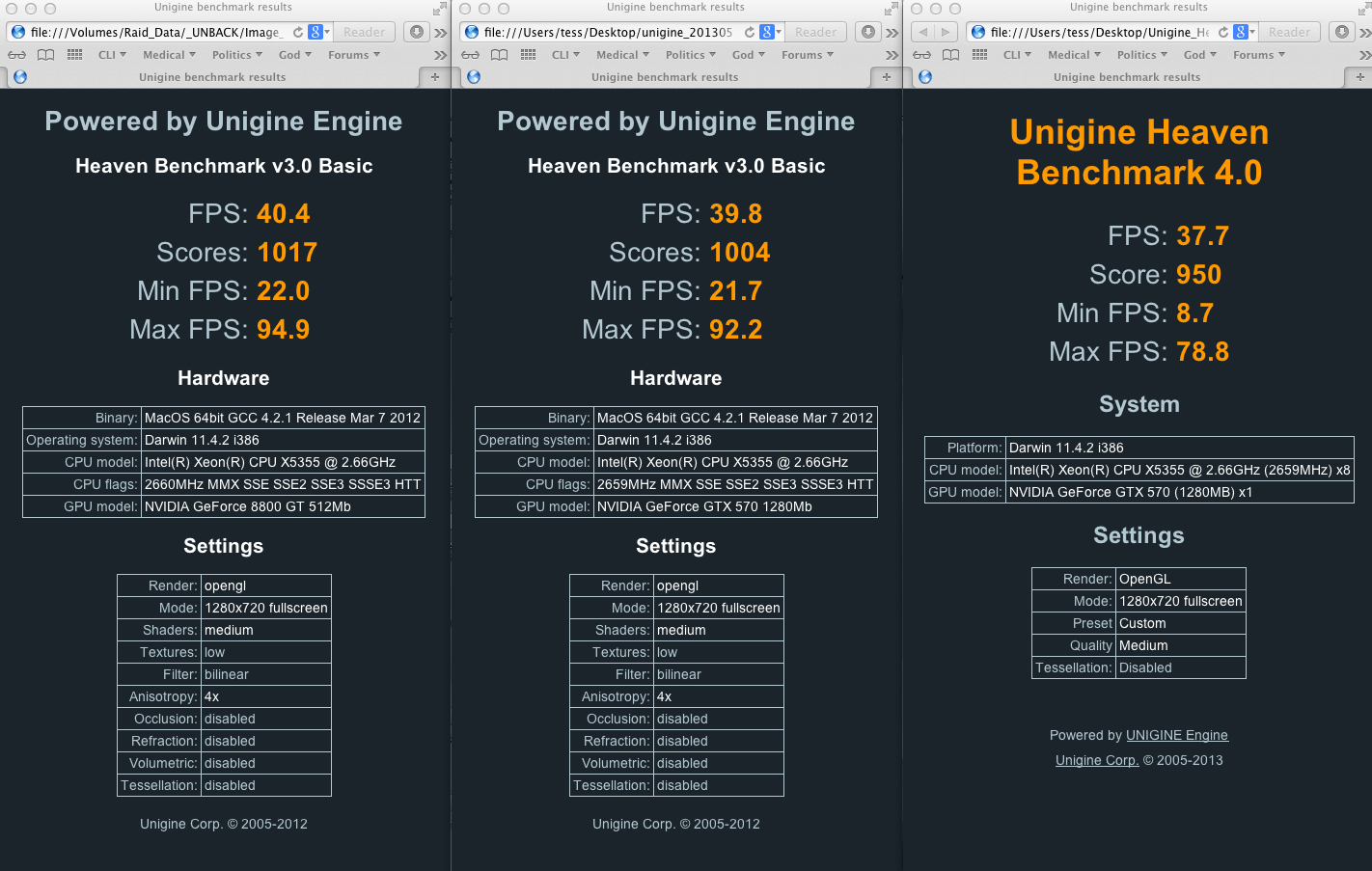Viewport: 1372px width, 871px height.
Task: Show bookmarks book icon in right window
Action: point(950,55)
